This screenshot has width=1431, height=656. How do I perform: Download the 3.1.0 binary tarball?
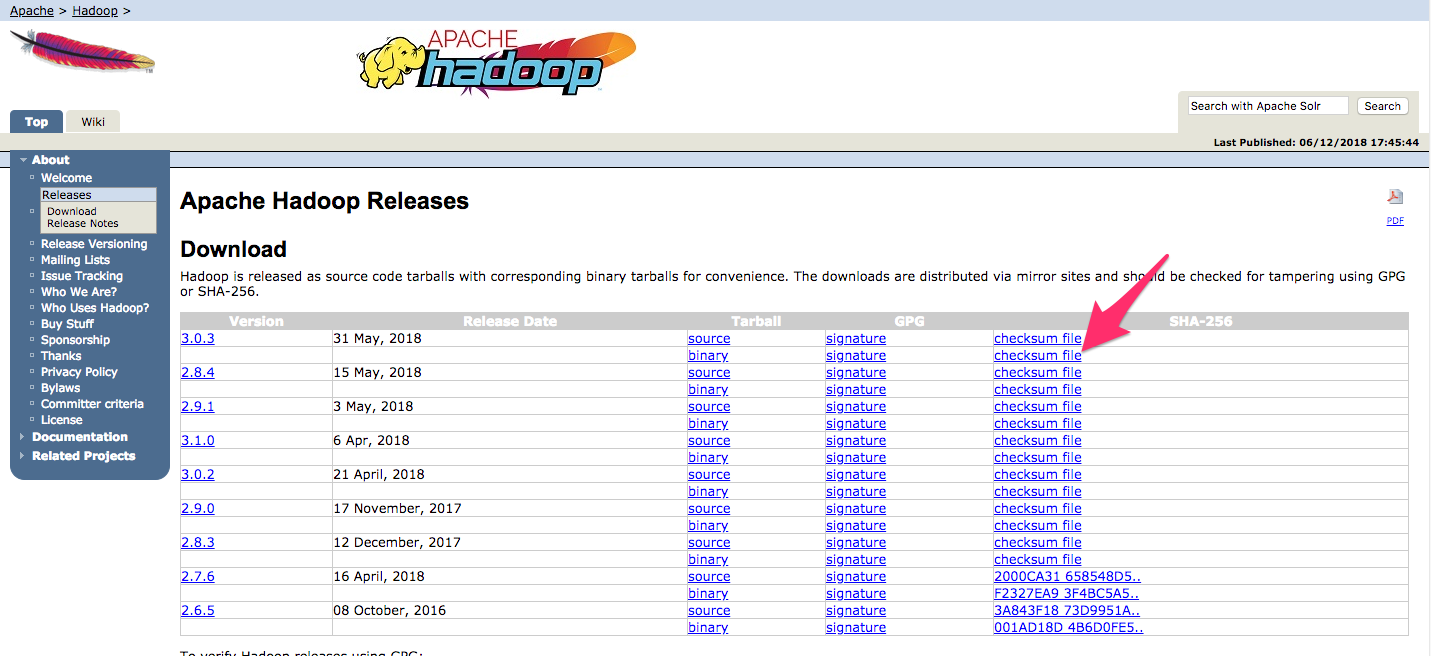click(708, 458)
